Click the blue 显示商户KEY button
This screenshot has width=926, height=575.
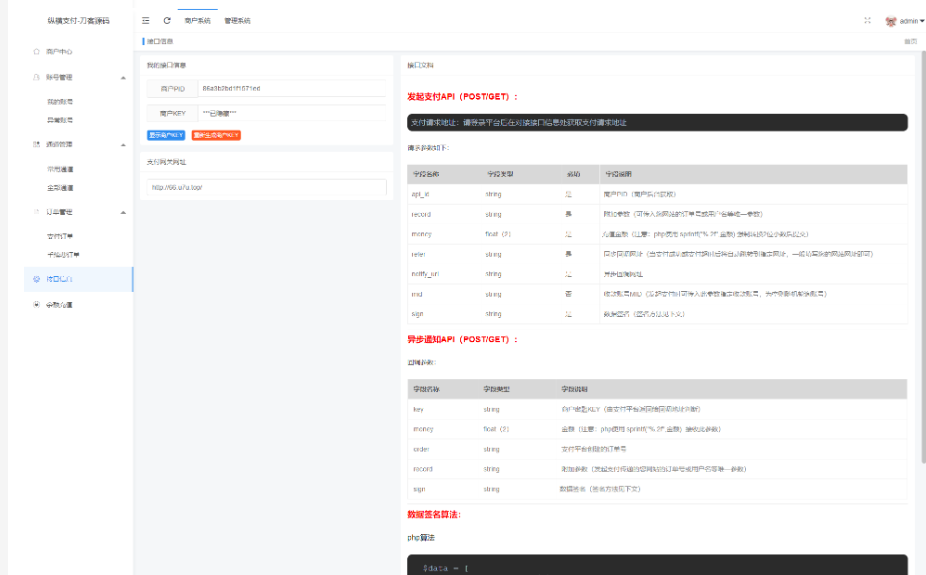pyautogui.click(x=166, y=135)
